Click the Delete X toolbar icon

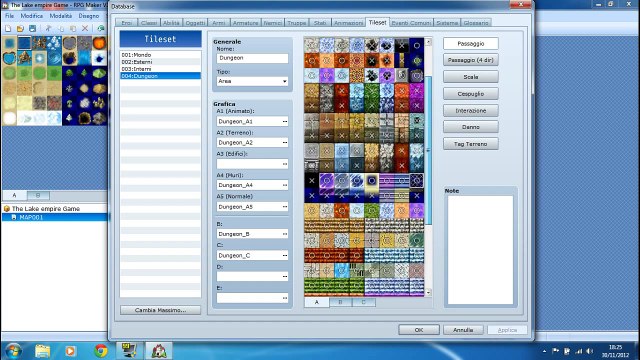coord(85,28)
